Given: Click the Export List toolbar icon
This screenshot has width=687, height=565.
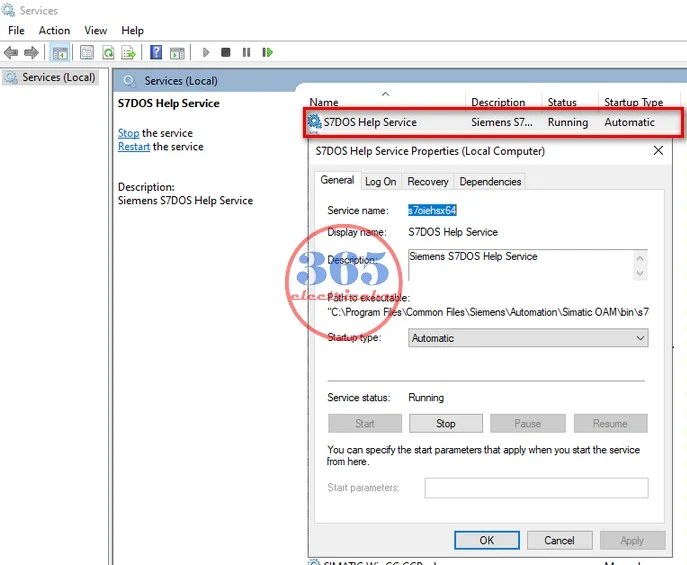Looking at the screenshot, I should click(128, 53).
